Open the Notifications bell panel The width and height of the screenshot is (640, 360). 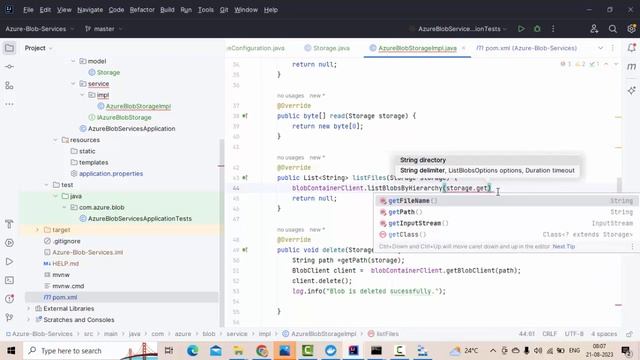[631, 48]
